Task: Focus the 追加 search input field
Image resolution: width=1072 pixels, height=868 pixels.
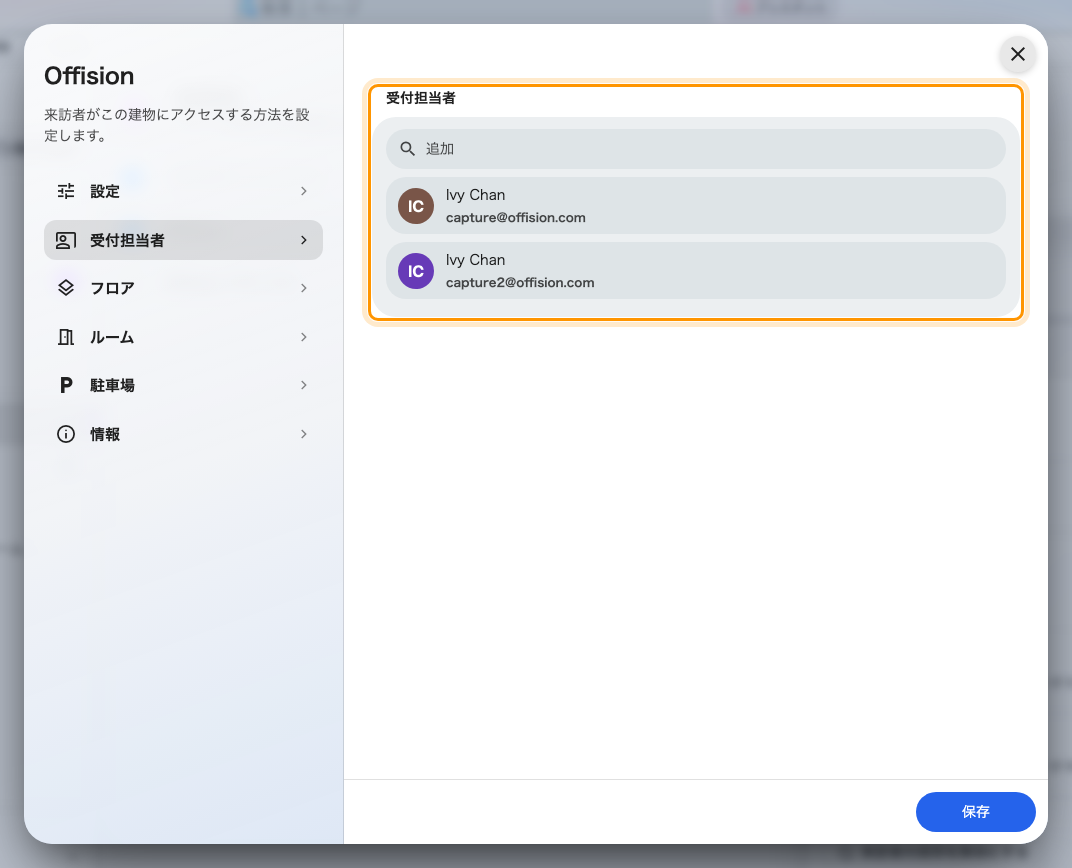Action: 696,149
